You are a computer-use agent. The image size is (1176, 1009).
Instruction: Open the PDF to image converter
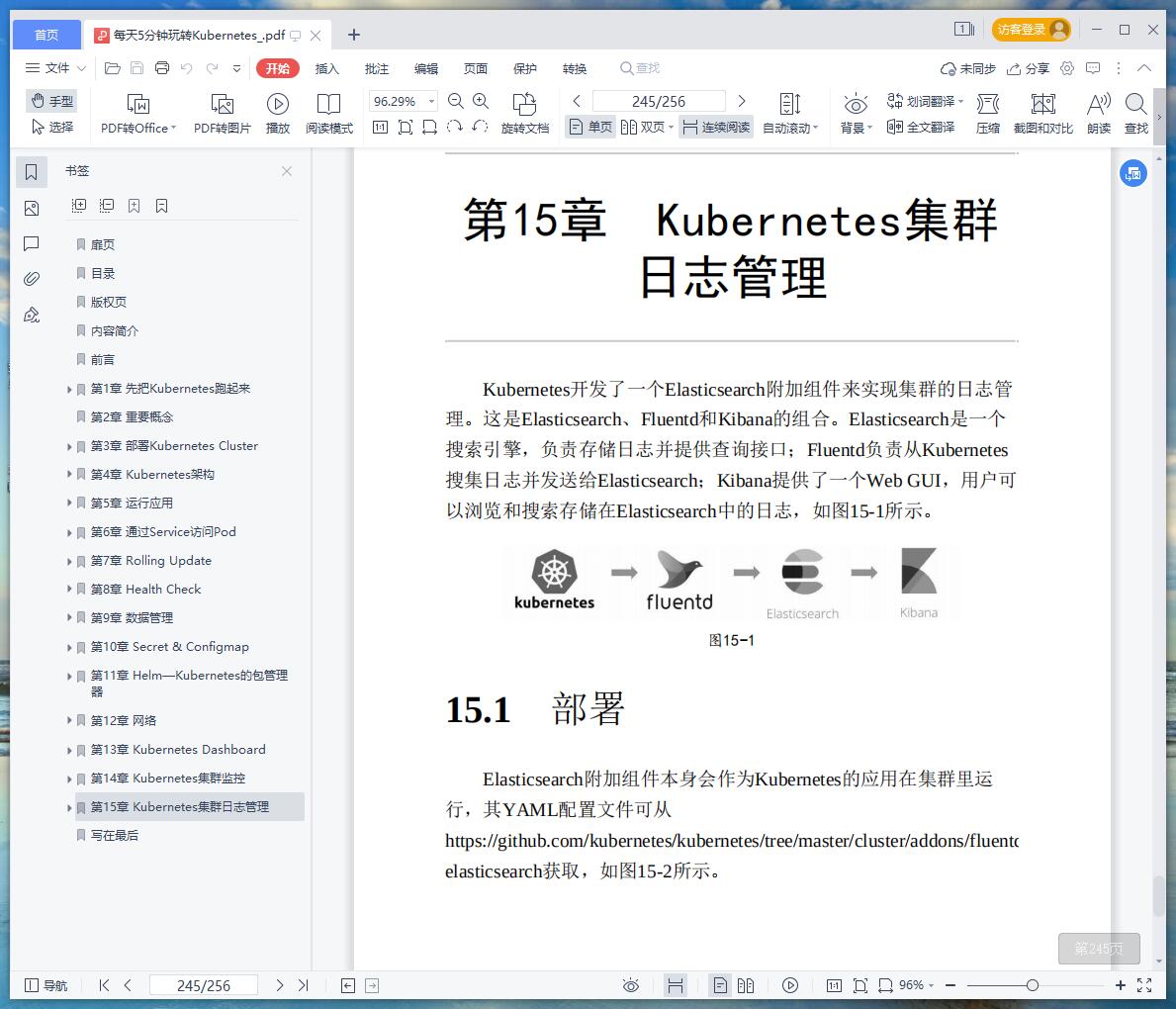(222, 114)
